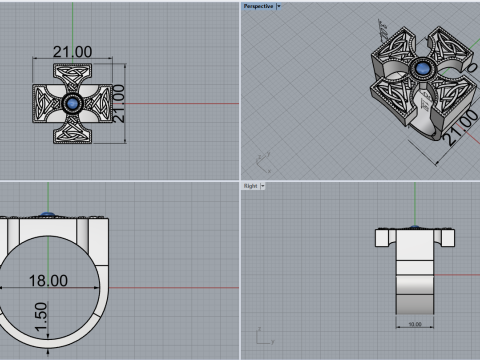Click the world axes icon in Right viewport
This screenshot has height=360, width=480.
pos(265,336)
